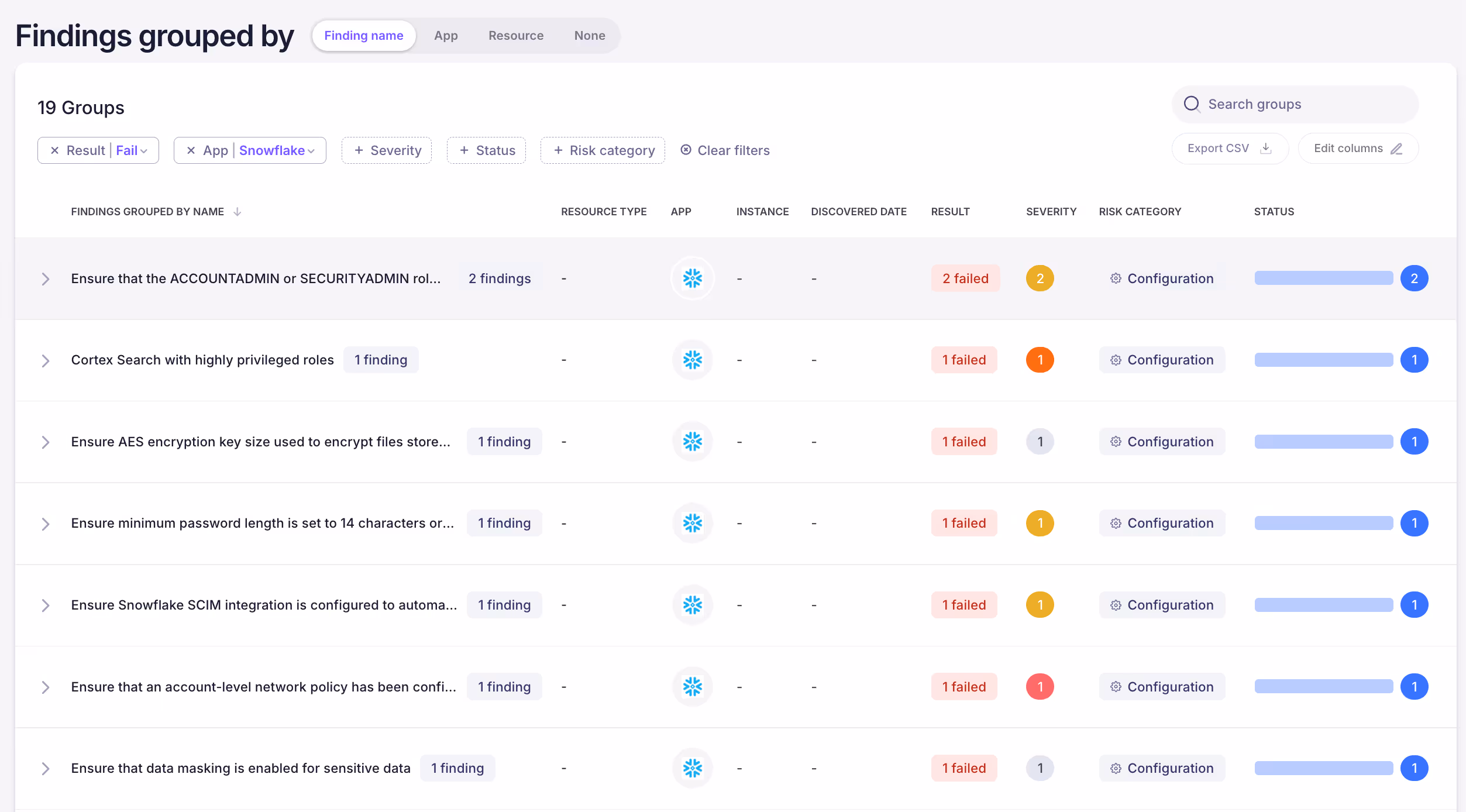This screenshot has height=812, width=1466.
Task: Click blue status count in Cortex Search row
Action: pyautogui.click(x=1415, y=360)
